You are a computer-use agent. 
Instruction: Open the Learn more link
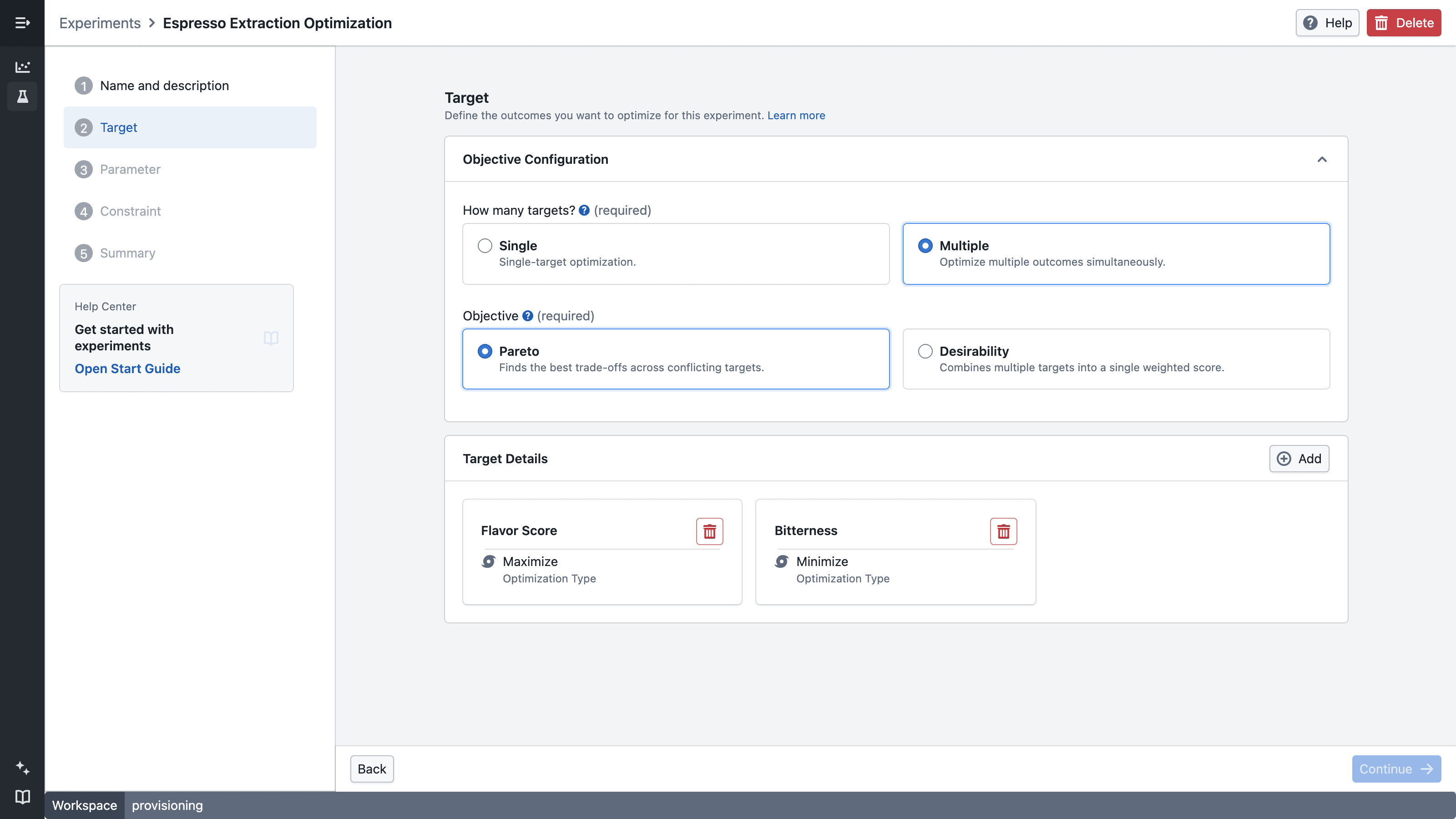(796, 115)
